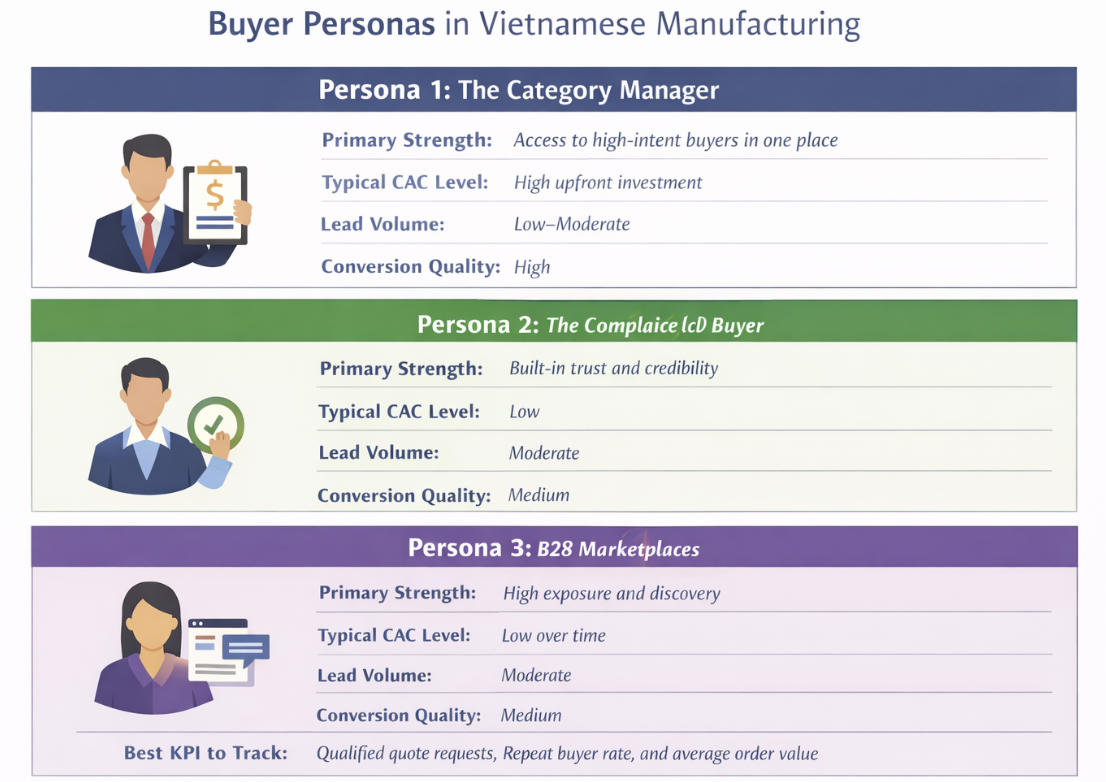Click Persona 2 Typical CAC Level 'Low' value
The height and width of the screenshot is (782, 1106).
[x=524, y=411]
